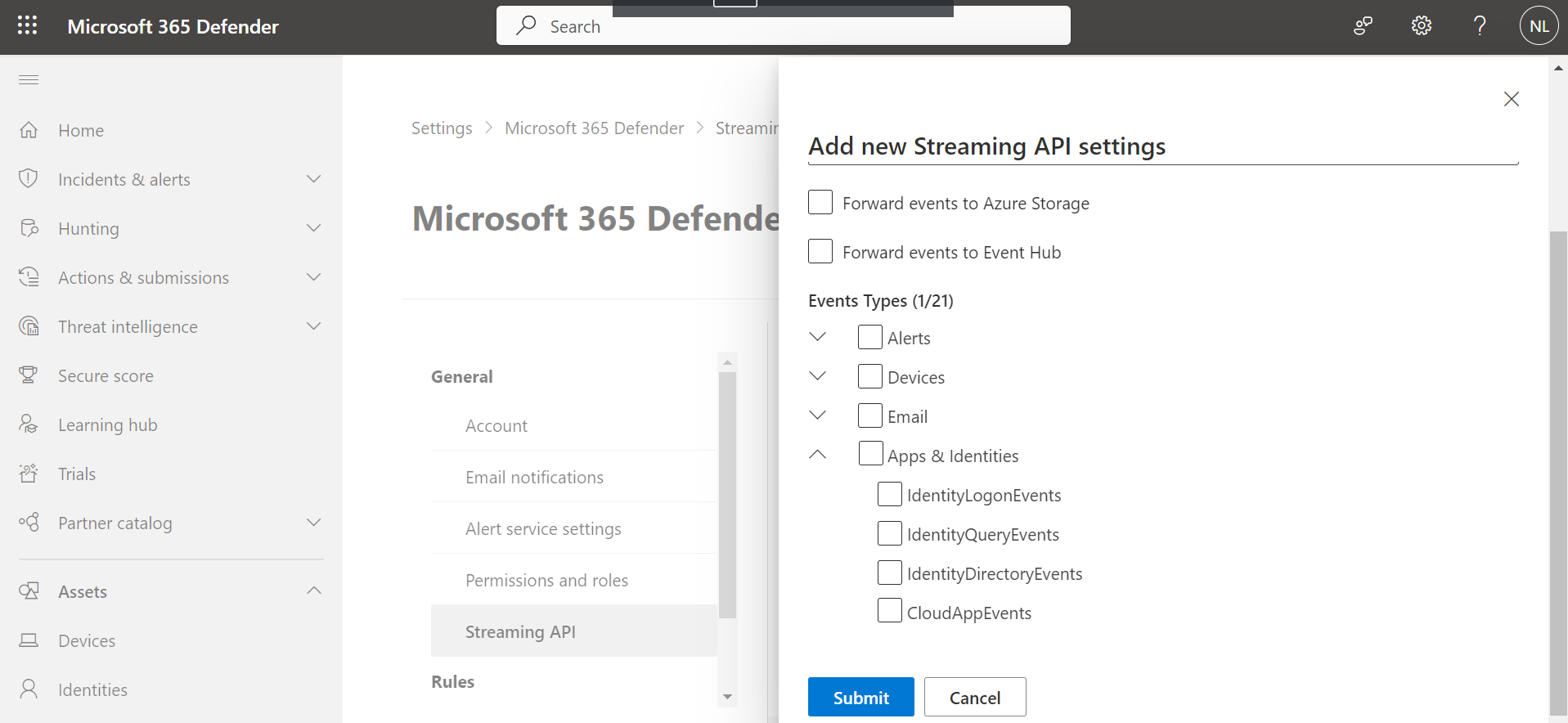Cancel adding Streaming API settings
This screenshot has height=723, width=1568.
click(975, 698)
